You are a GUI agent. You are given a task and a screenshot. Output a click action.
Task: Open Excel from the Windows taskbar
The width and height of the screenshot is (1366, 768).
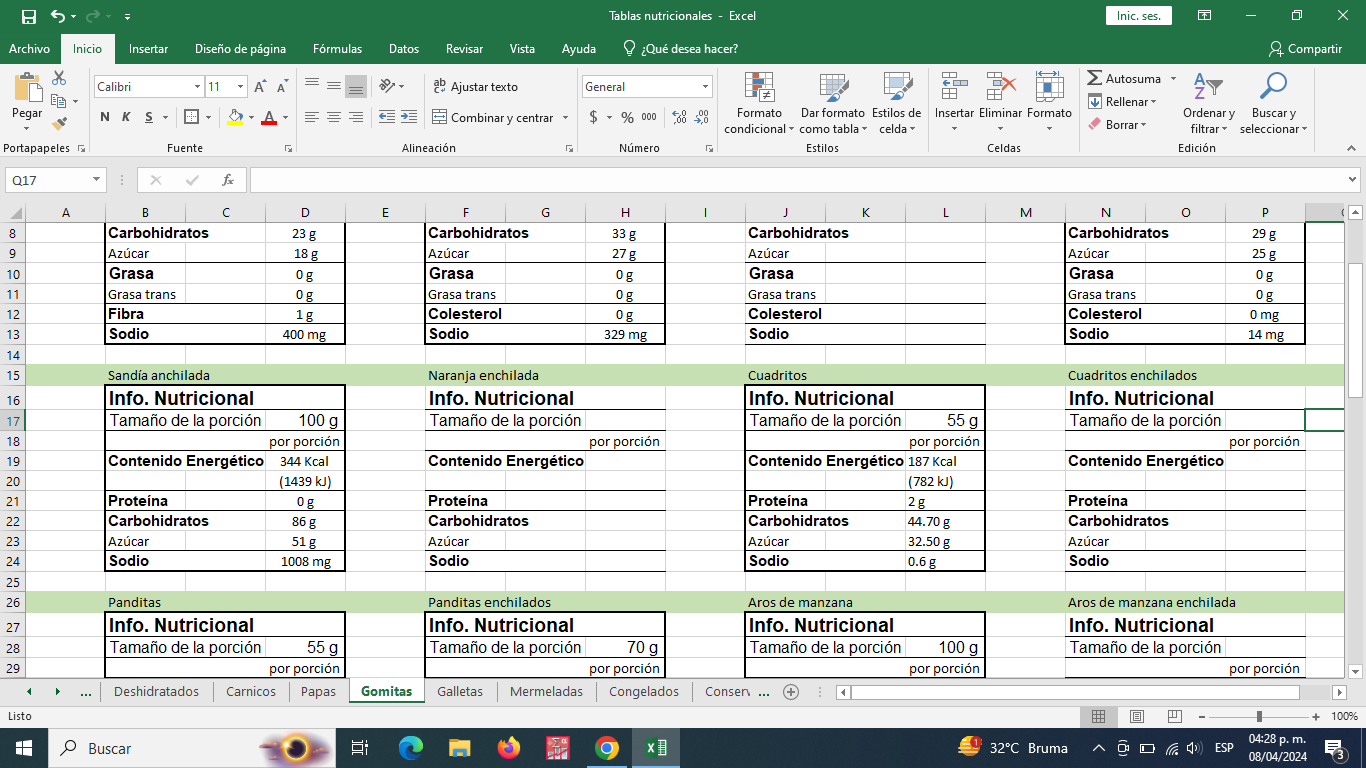(x=656, y=748)
